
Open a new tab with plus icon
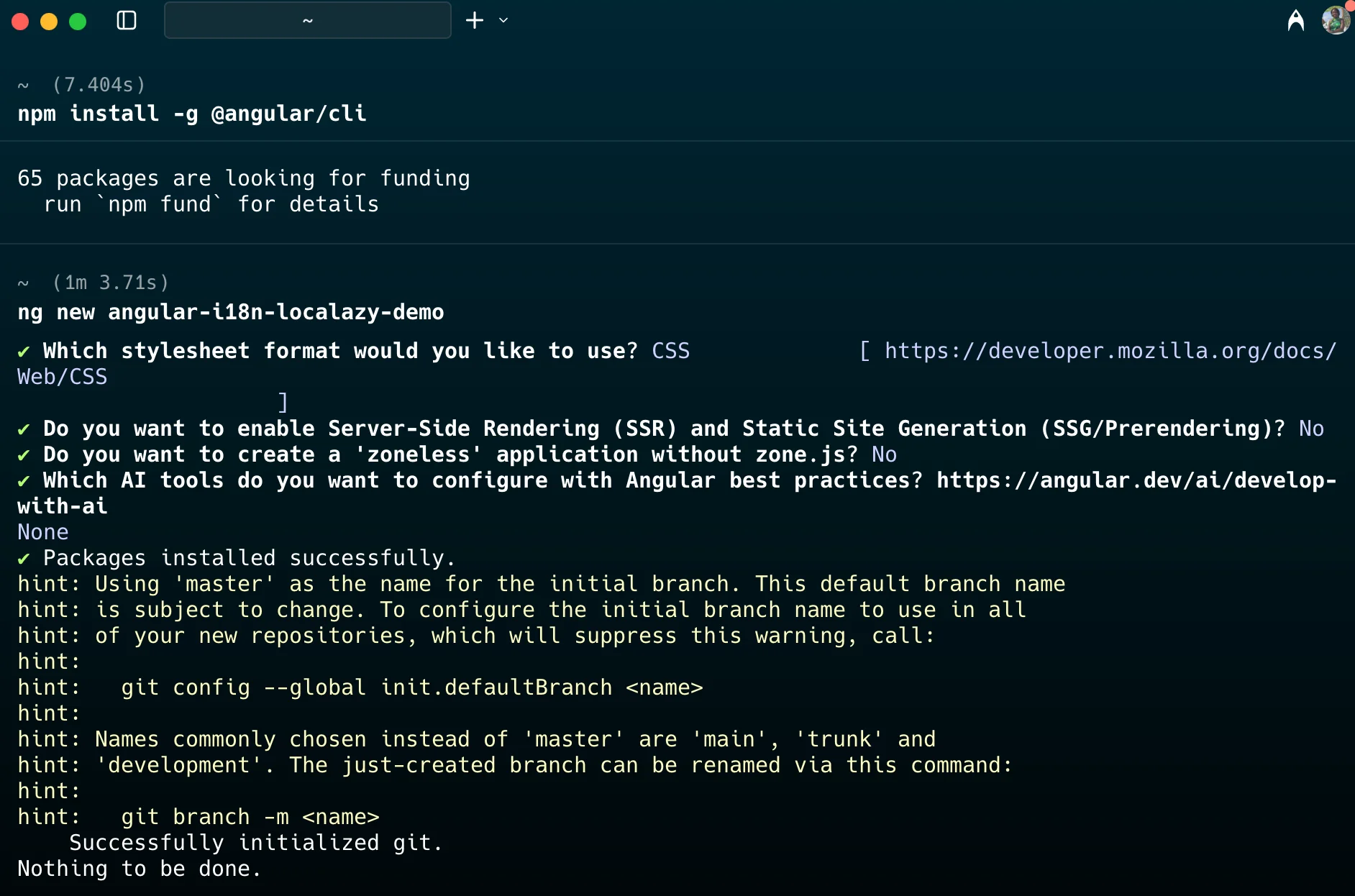pos(475,21)
